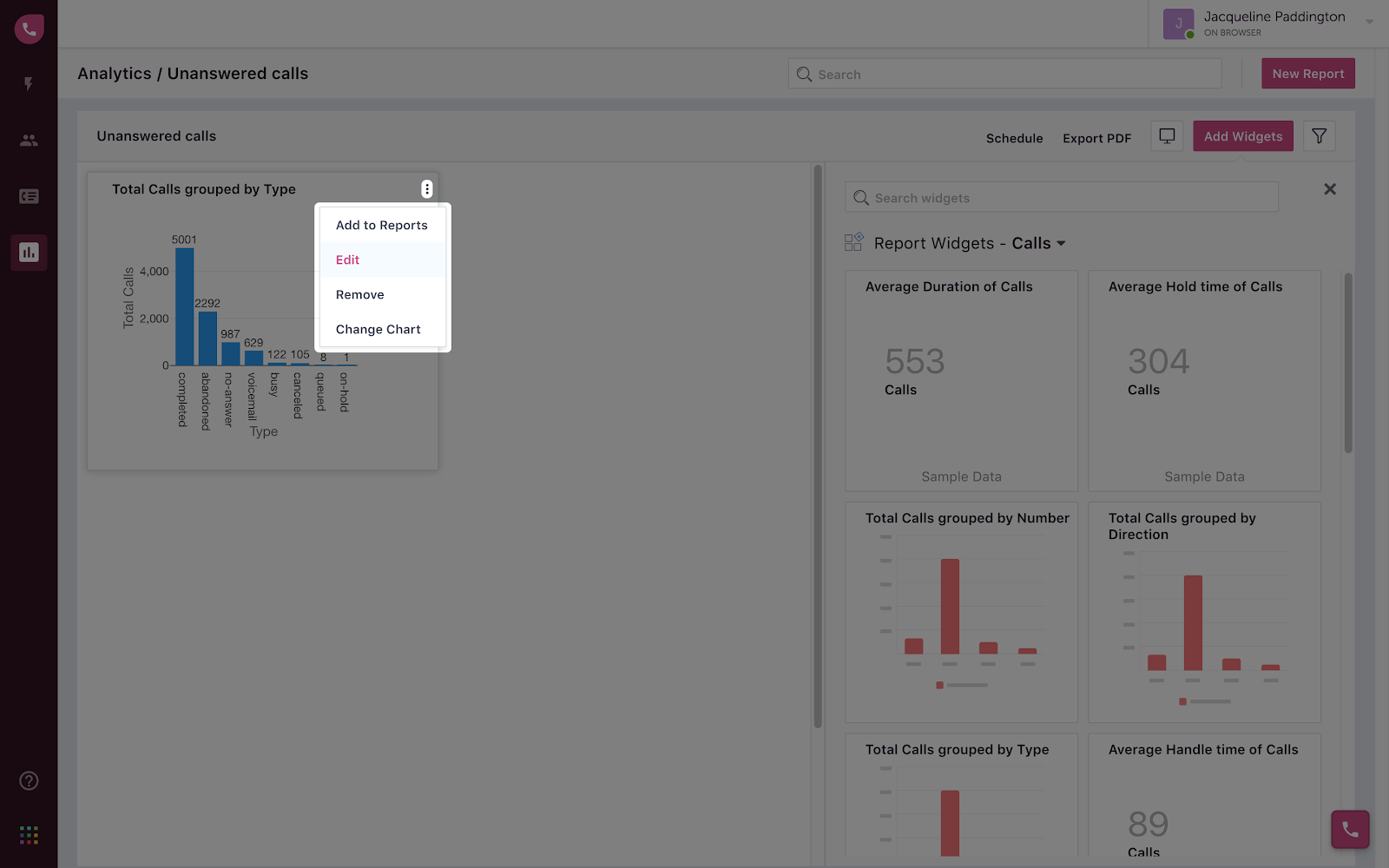The width and height of the screenshot is (1389, 868).
Task: Select the Average Duration of Calls widget
Action: [962, 381]
